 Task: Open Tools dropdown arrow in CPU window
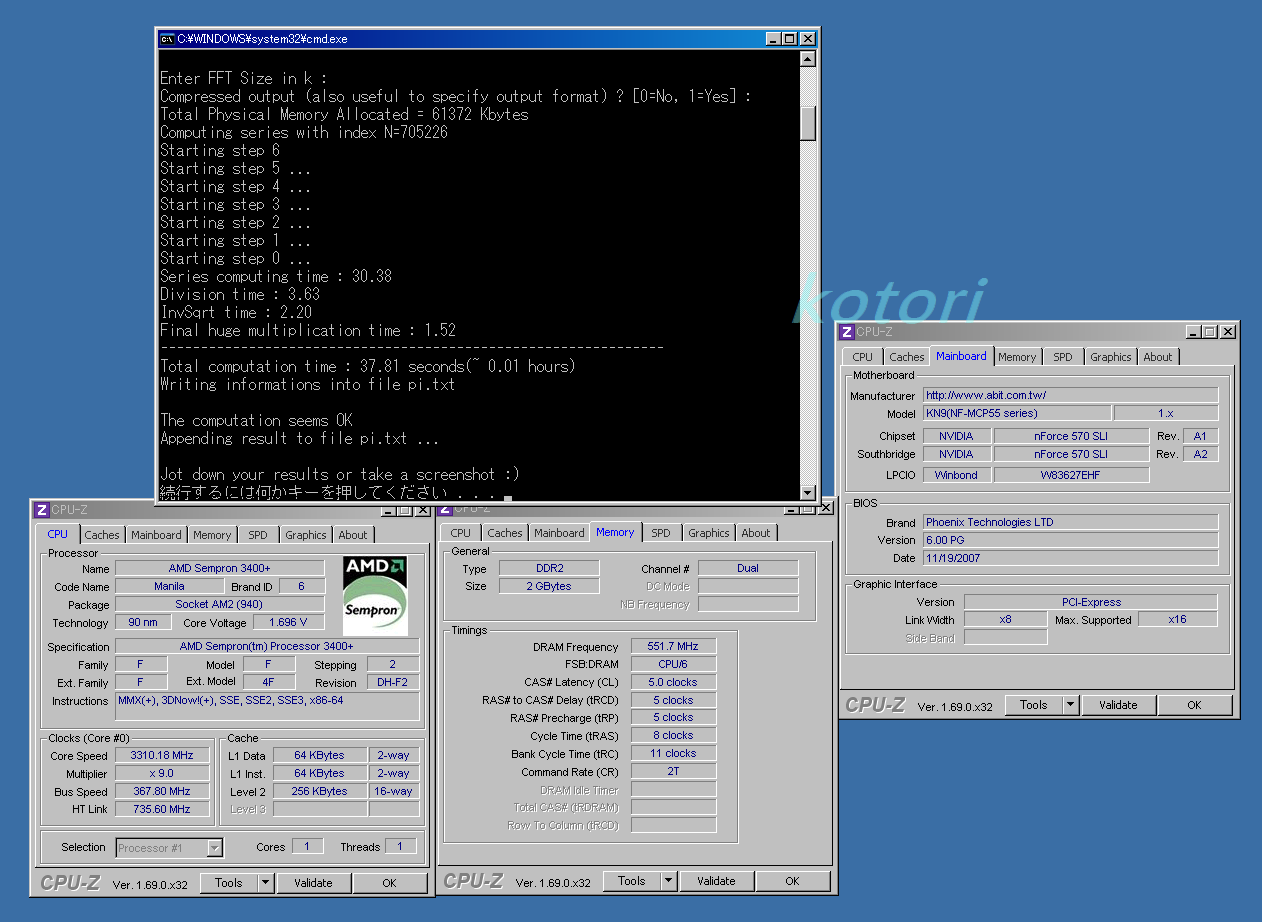(x=265, y=883)
